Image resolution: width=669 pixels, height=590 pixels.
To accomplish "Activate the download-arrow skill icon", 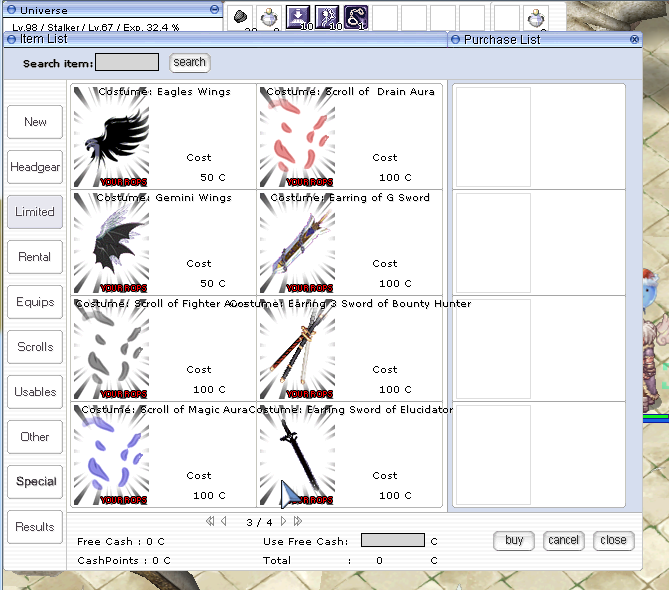I will click(298, 17).
